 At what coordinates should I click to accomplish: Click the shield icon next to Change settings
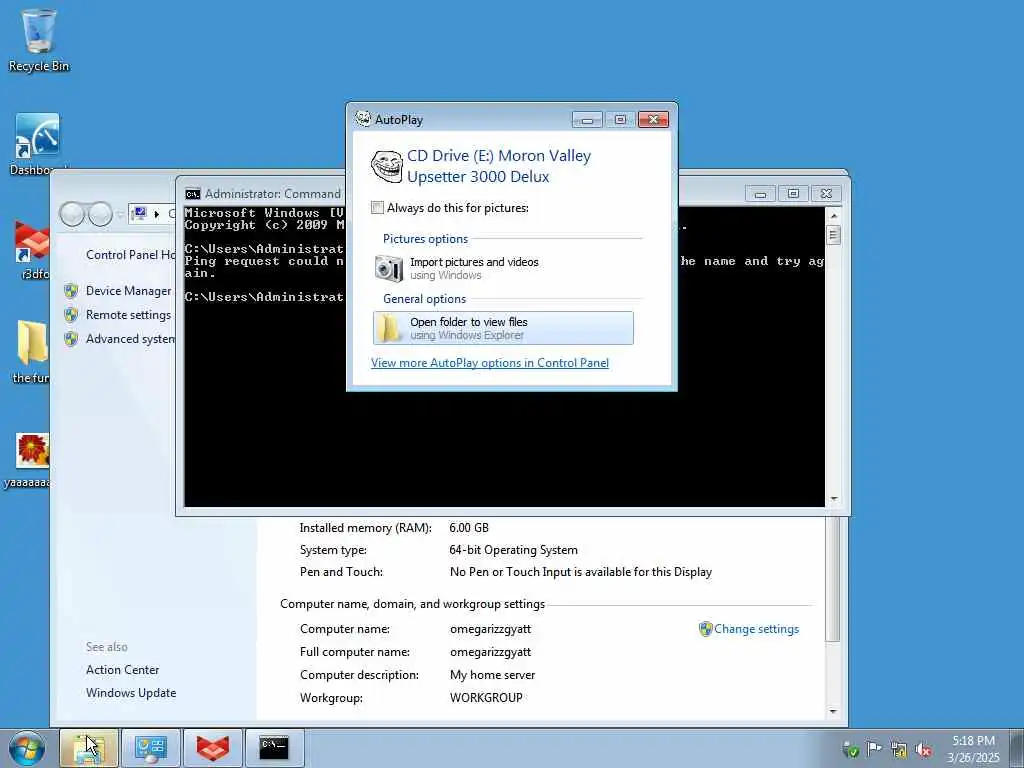pyautogui.click(x=705, y=629)
